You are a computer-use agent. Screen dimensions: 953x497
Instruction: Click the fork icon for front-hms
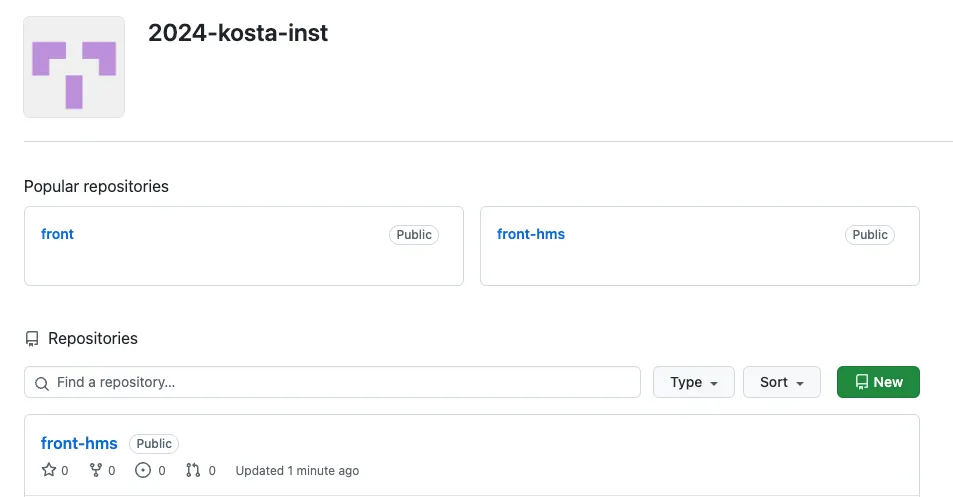[x=96, y=470]
